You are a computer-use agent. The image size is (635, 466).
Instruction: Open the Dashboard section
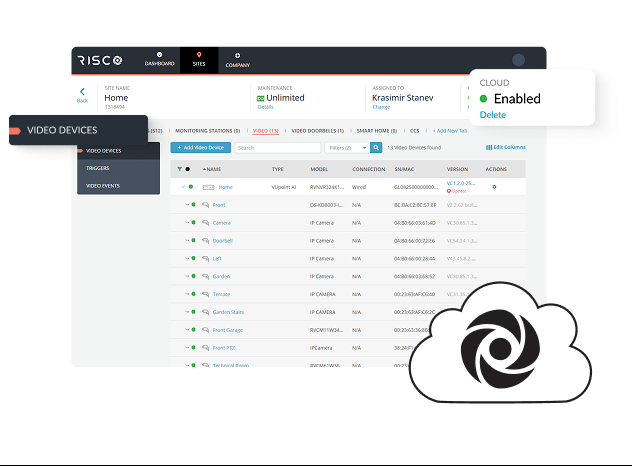click(160, 59)
